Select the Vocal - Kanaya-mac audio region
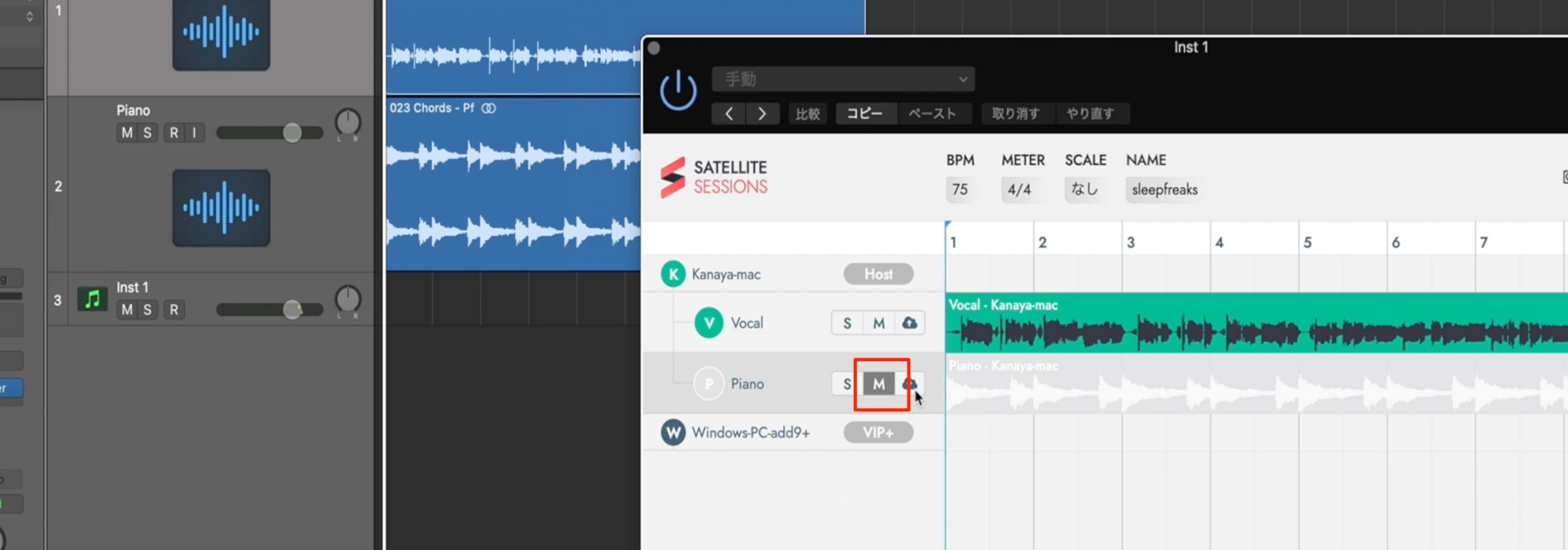1568x550 pixels. click(x=1257, y=323)
